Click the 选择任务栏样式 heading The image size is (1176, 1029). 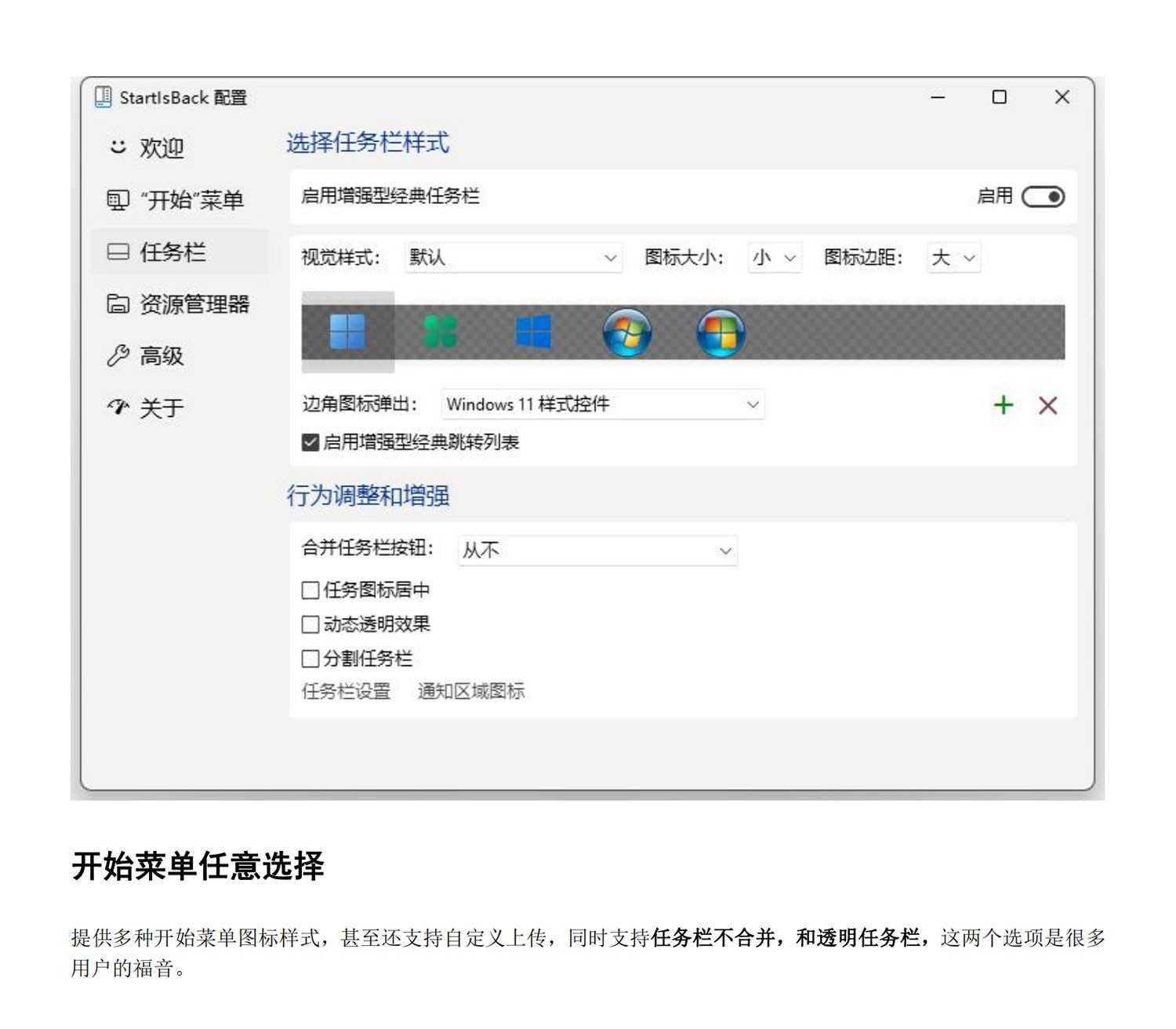[x=368, y=143]
